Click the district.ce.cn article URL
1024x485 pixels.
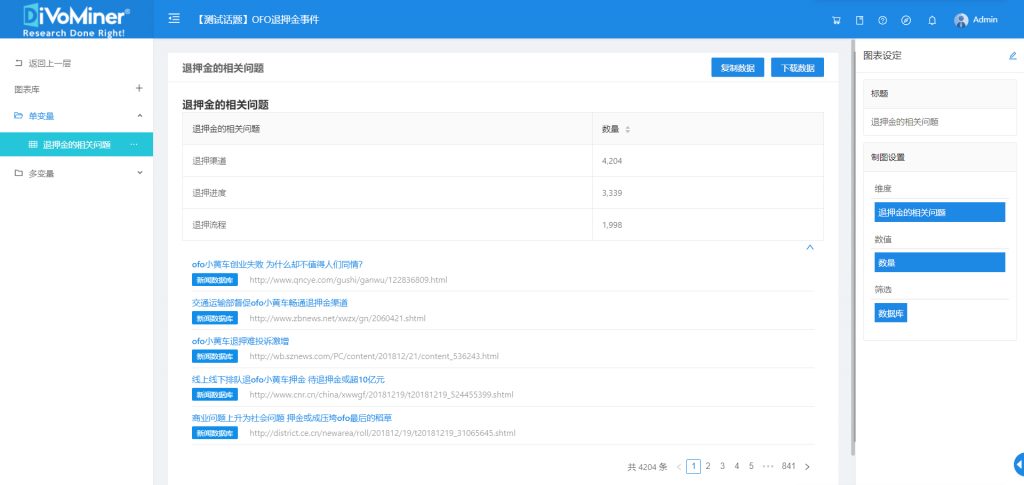[x=382, y=433]
